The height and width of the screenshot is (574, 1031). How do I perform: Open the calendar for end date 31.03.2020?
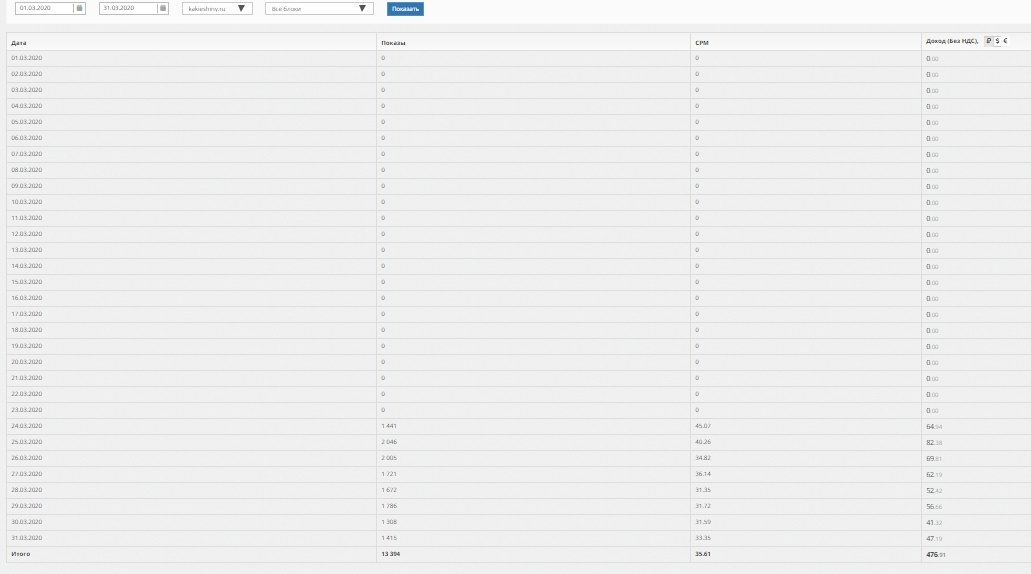[x=163, y=8]
